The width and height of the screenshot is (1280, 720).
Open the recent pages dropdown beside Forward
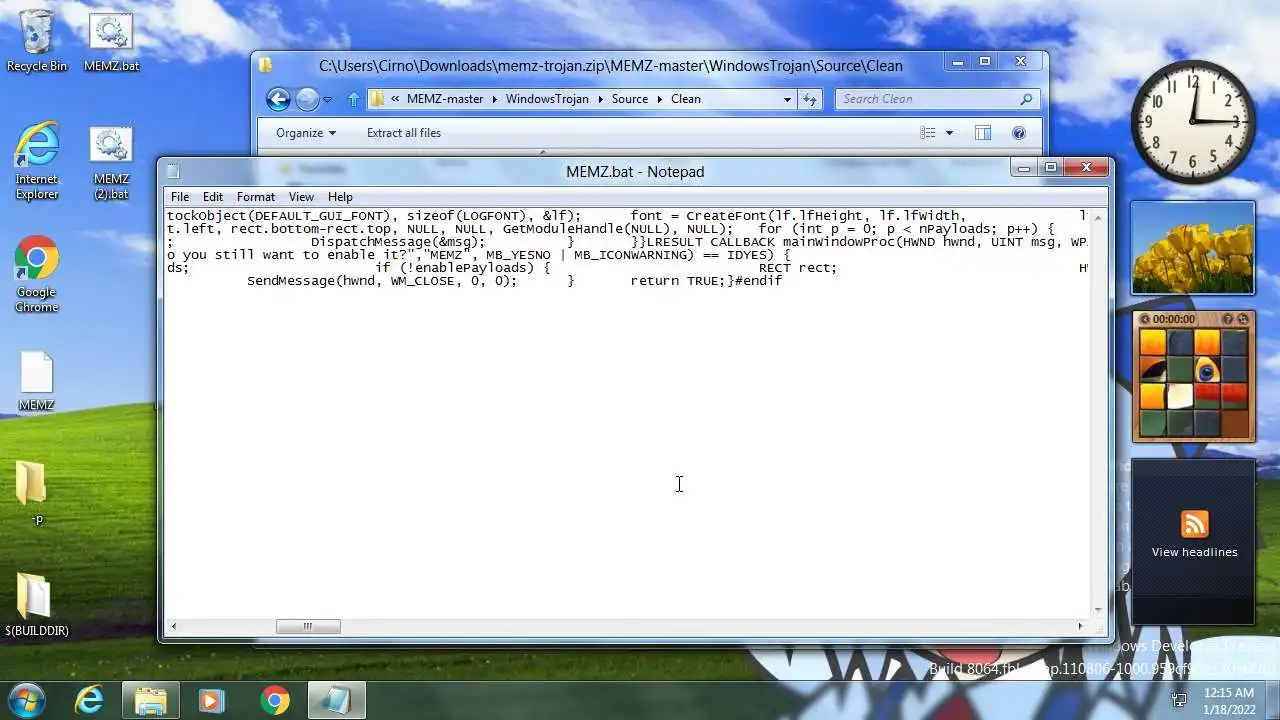pyautogui.click(x=327, y=100)
